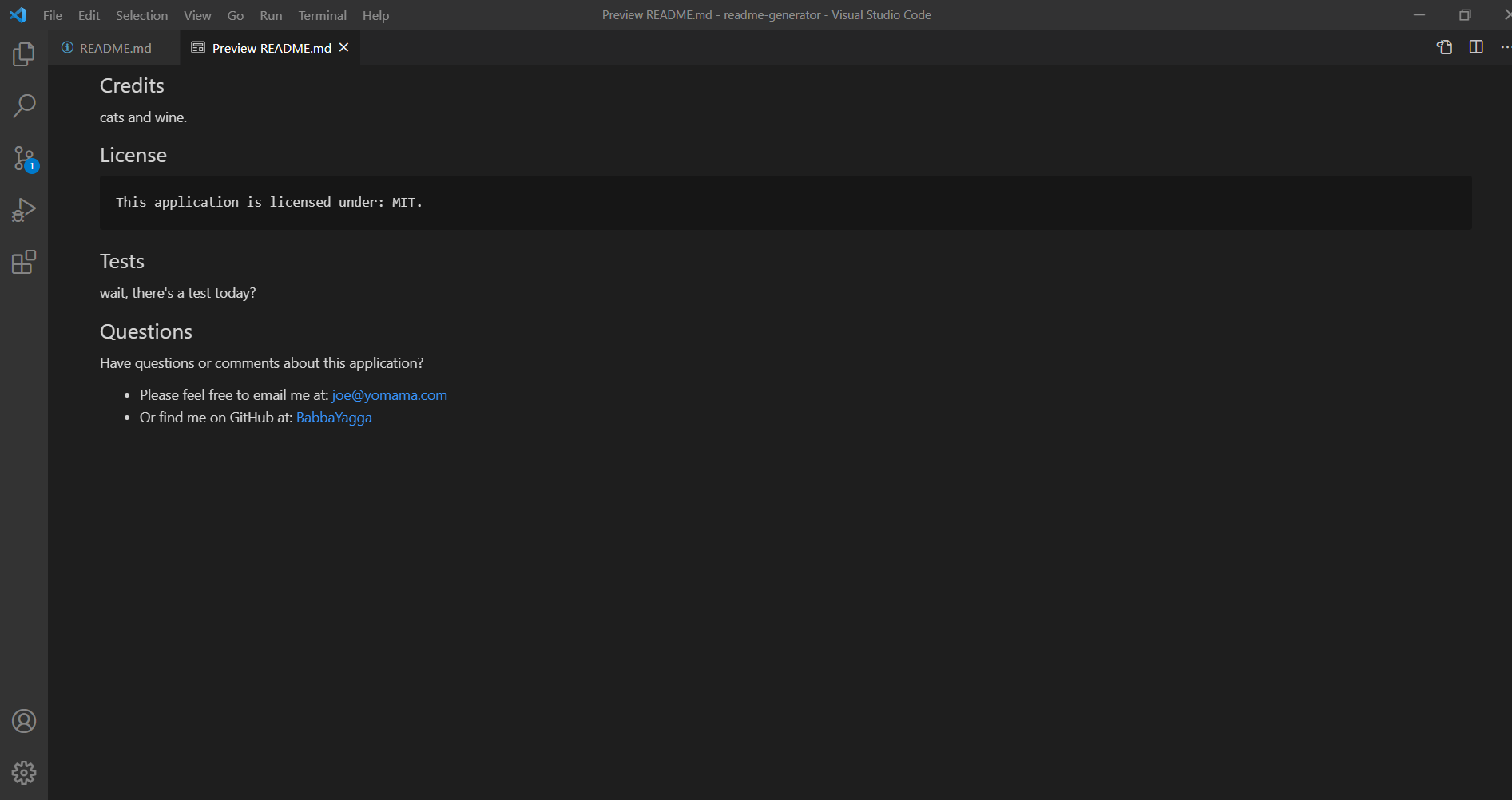Close the Preview README.md tab
The height and width of the screenshot is (800, 1512).
[343, 47]
